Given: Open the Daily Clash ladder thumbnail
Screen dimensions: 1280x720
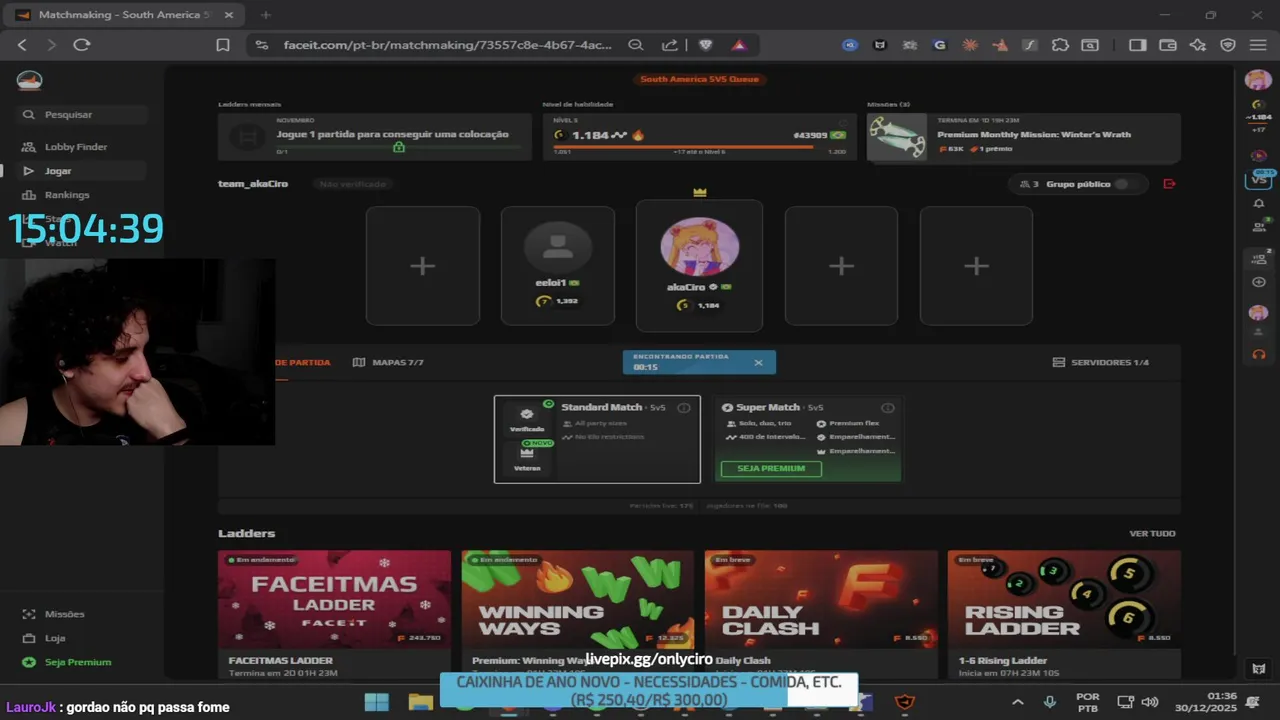Looking at the screenshot, I should [x=821, y=600].
